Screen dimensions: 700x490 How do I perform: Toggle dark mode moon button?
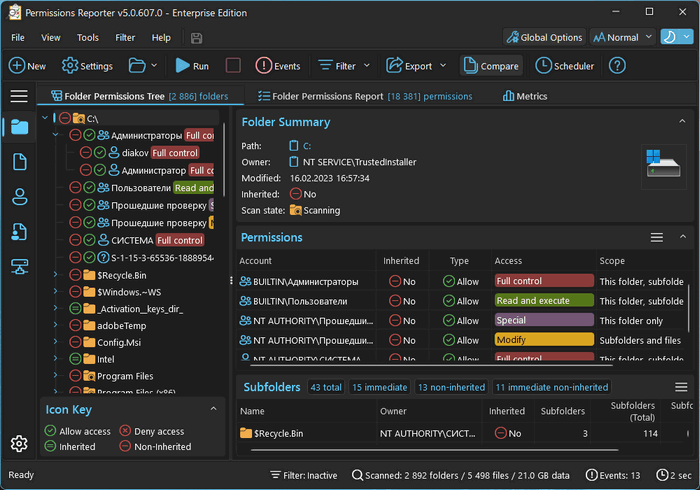point(673,37)
